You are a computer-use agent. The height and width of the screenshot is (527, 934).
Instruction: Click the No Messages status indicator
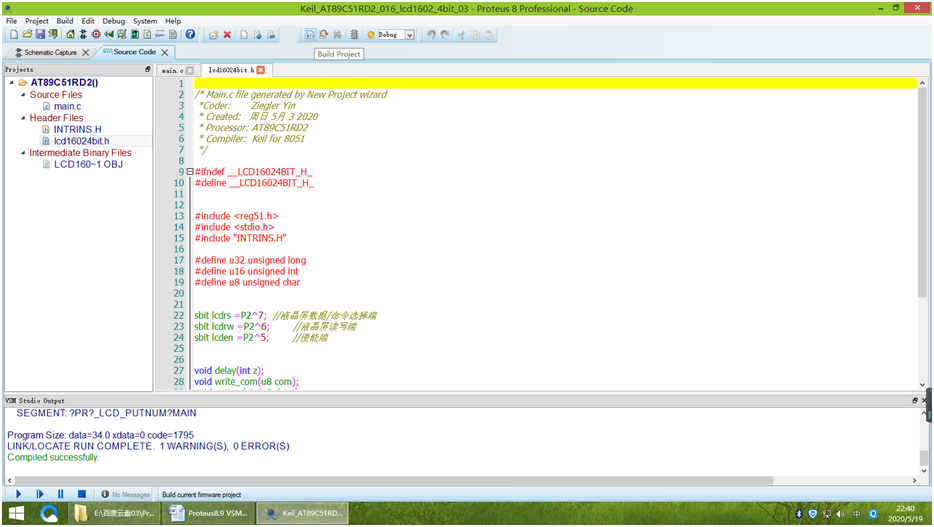pyautogui.click(x=125, y=494)
